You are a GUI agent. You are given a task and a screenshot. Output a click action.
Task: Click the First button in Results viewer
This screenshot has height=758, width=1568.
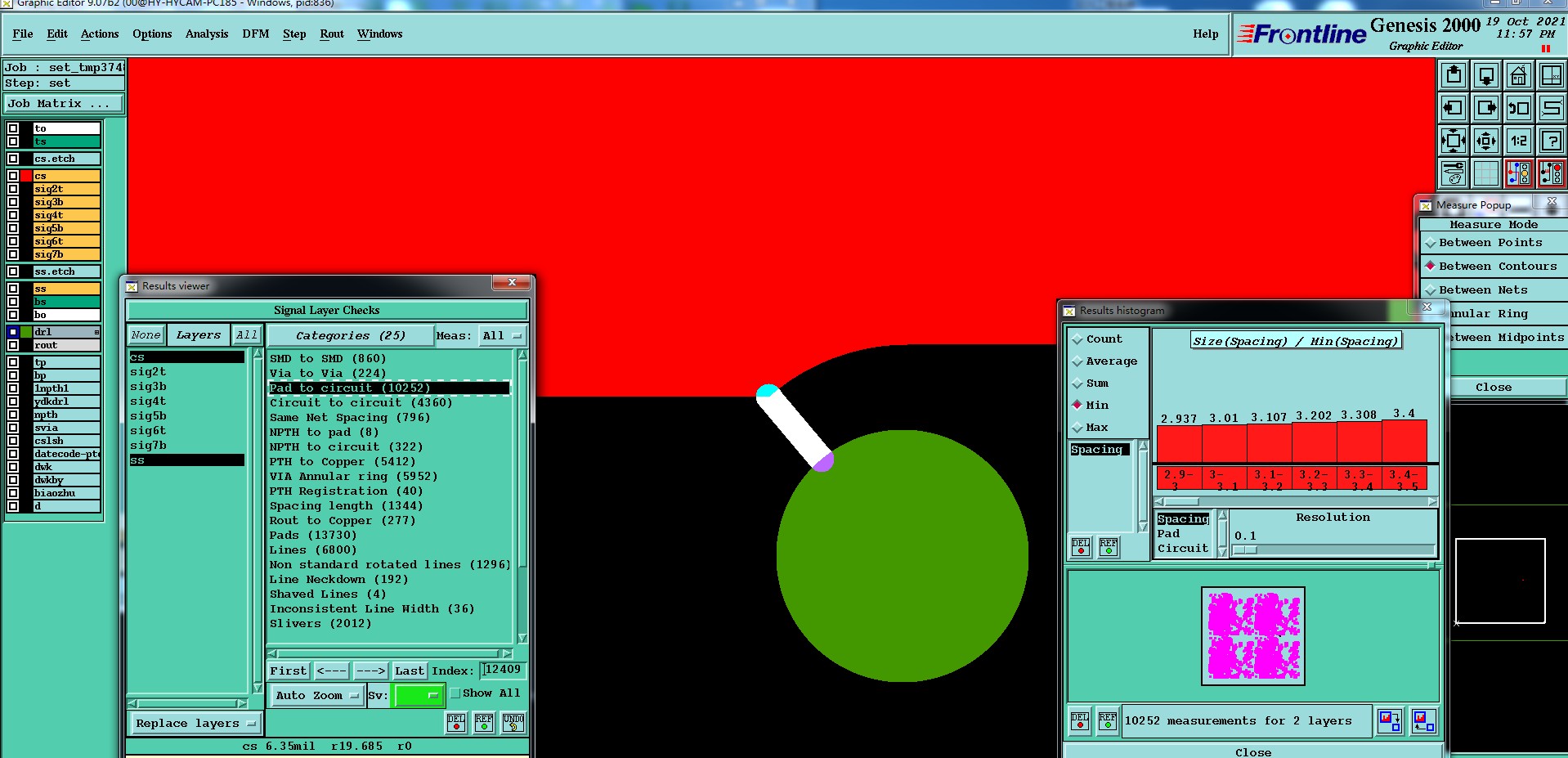(x=289, y=671)
